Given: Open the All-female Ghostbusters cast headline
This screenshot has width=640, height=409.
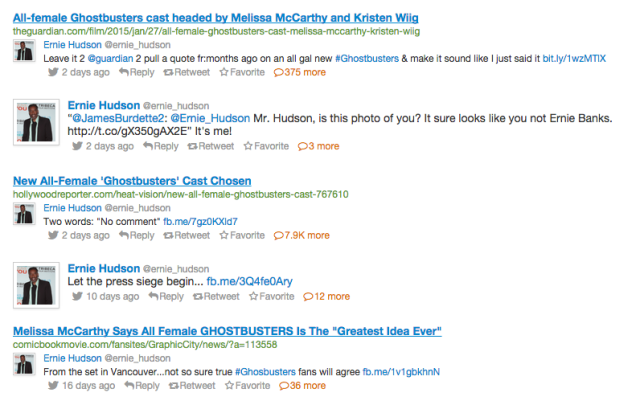Looking at the screenshot, I should pos(214,18).
